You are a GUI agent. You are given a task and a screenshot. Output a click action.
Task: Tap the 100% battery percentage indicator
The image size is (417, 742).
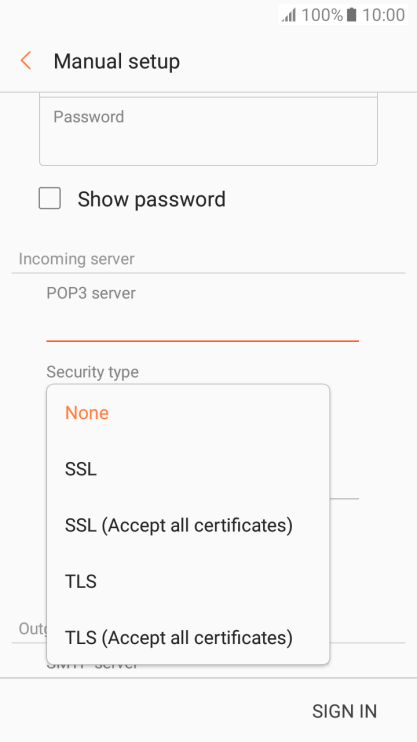click(322, 15)
